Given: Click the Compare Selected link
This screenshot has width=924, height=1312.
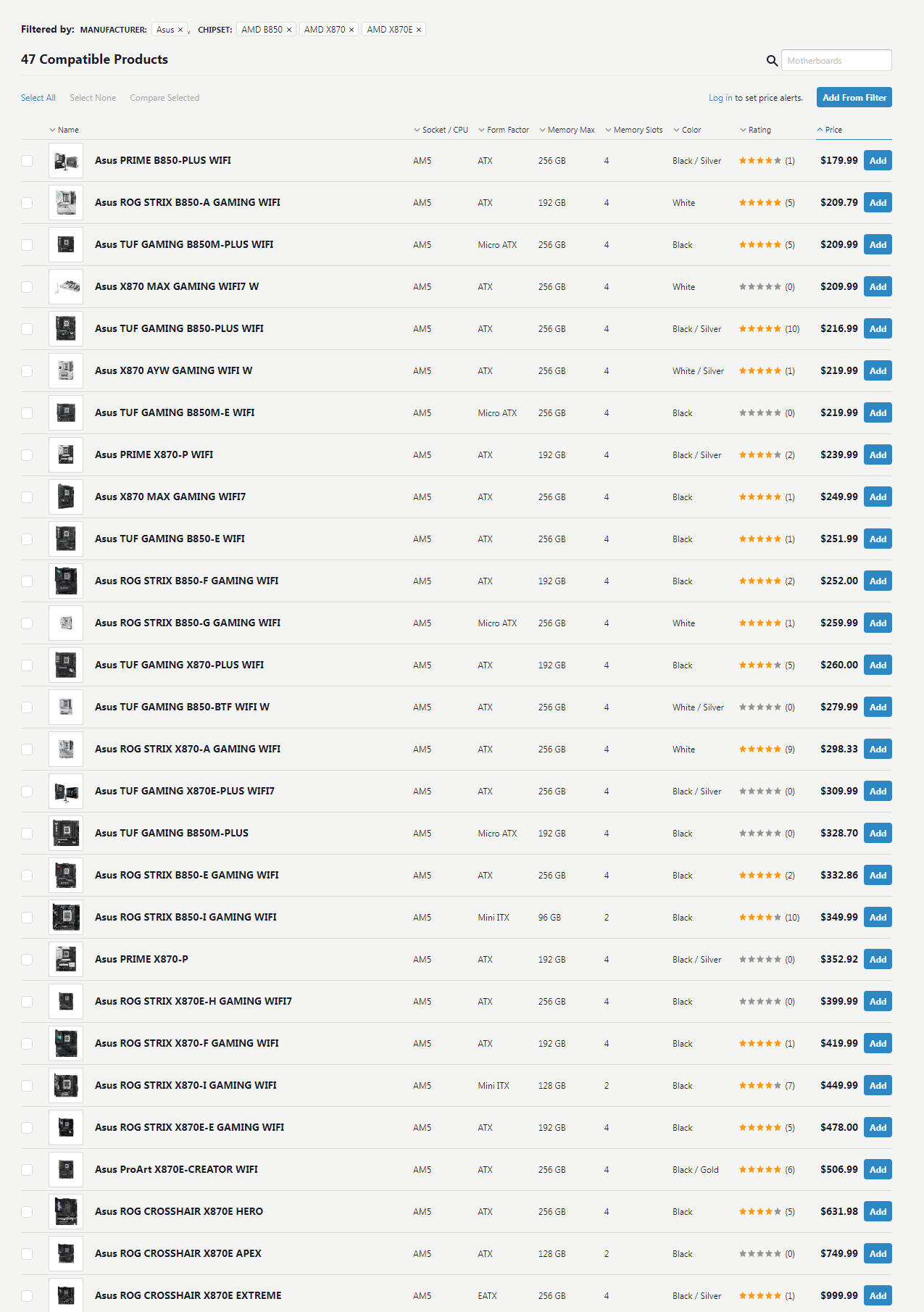Looking at the screenshot, I should point(165,98).
